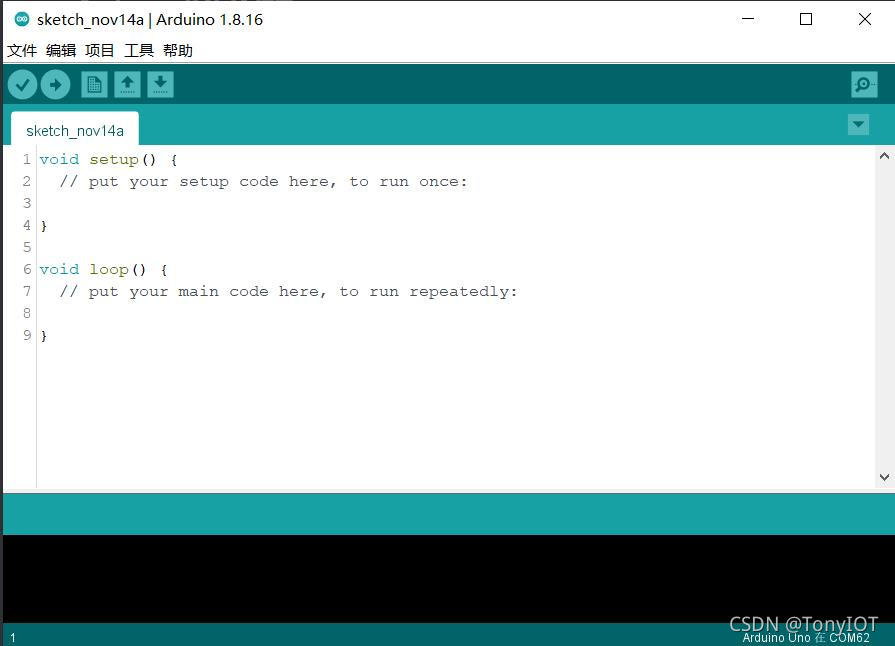
Task: Click line number 3 empty line
Action: 27,203
